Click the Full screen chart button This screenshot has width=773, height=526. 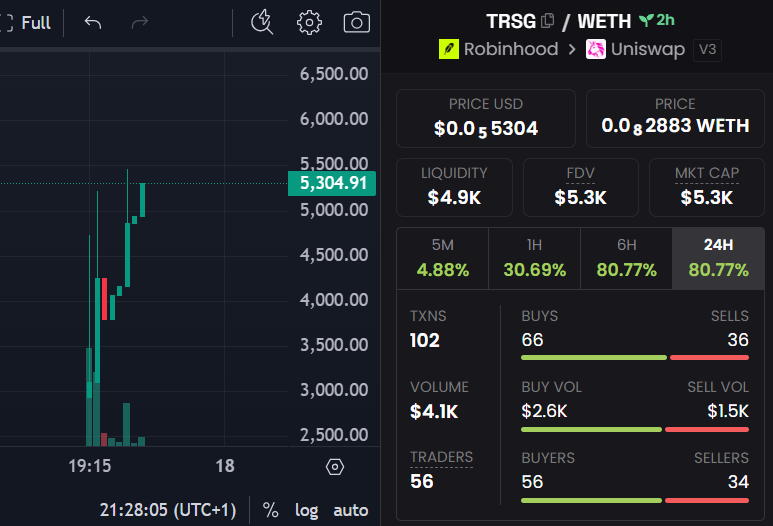point(26,23)
